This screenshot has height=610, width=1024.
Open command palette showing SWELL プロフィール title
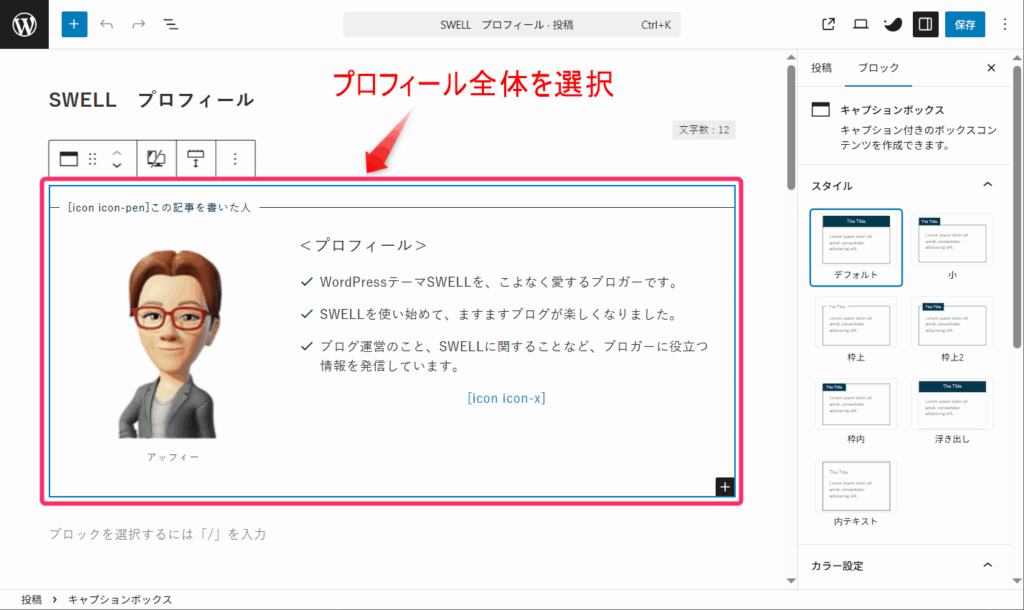click(x=511, y=25)
